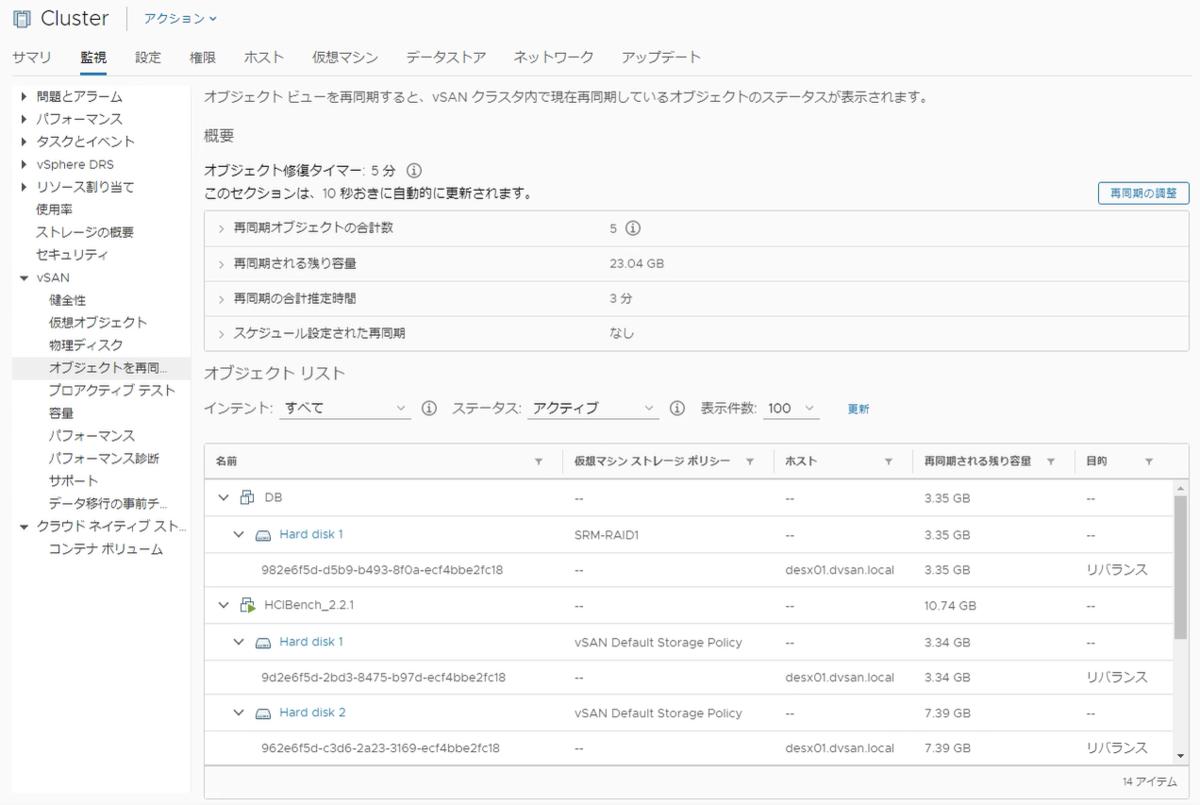Image resolution: width=1200 pixels, height=805 pixels.
Task: Filter the 目的 column
Action: click(1149, 462)
